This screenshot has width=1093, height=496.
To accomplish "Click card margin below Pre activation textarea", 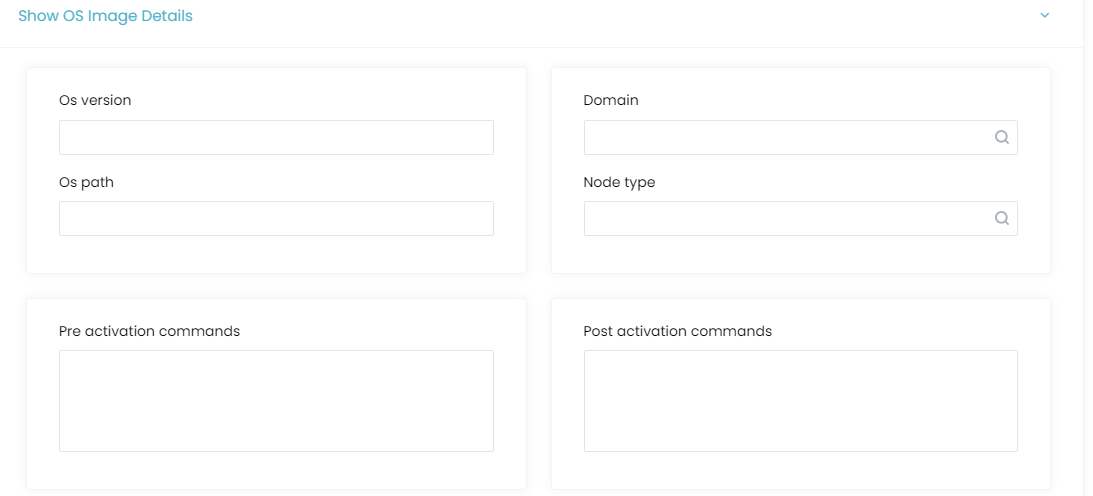I will [276, 470].
